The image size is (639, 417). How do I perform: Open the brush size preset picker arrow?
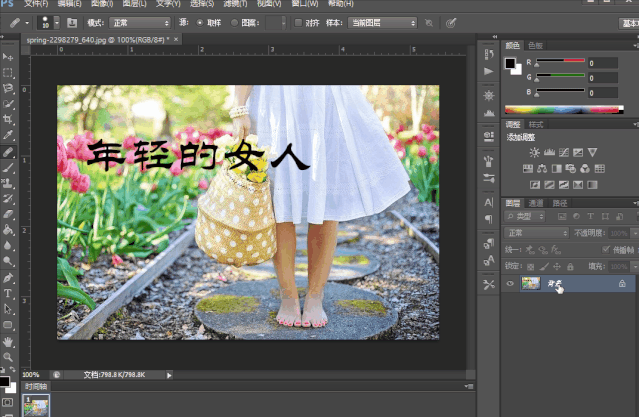[x=57, y=23]
